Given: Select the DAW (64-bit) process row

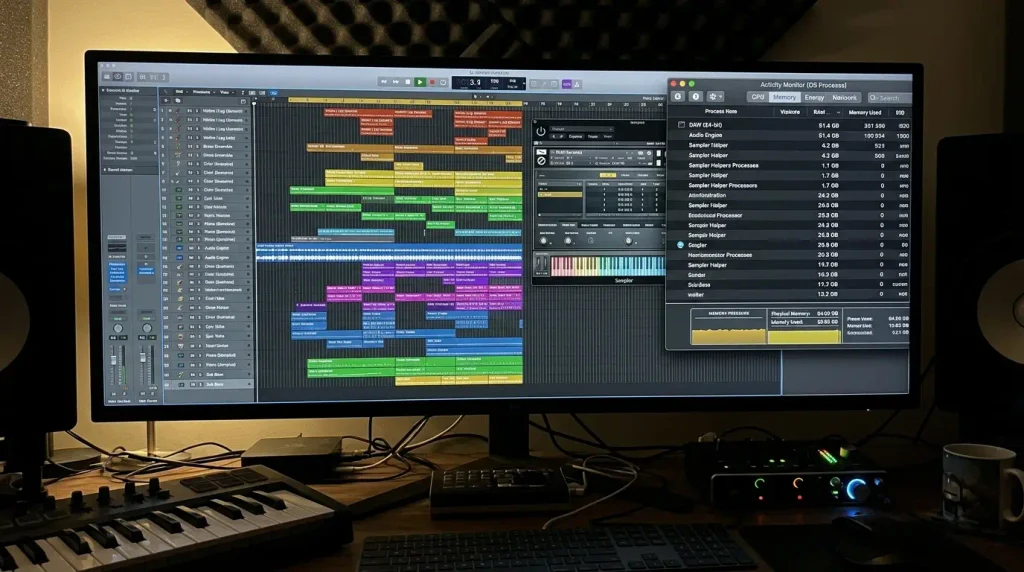Looking at the screenshot, I should pos(789,125).
